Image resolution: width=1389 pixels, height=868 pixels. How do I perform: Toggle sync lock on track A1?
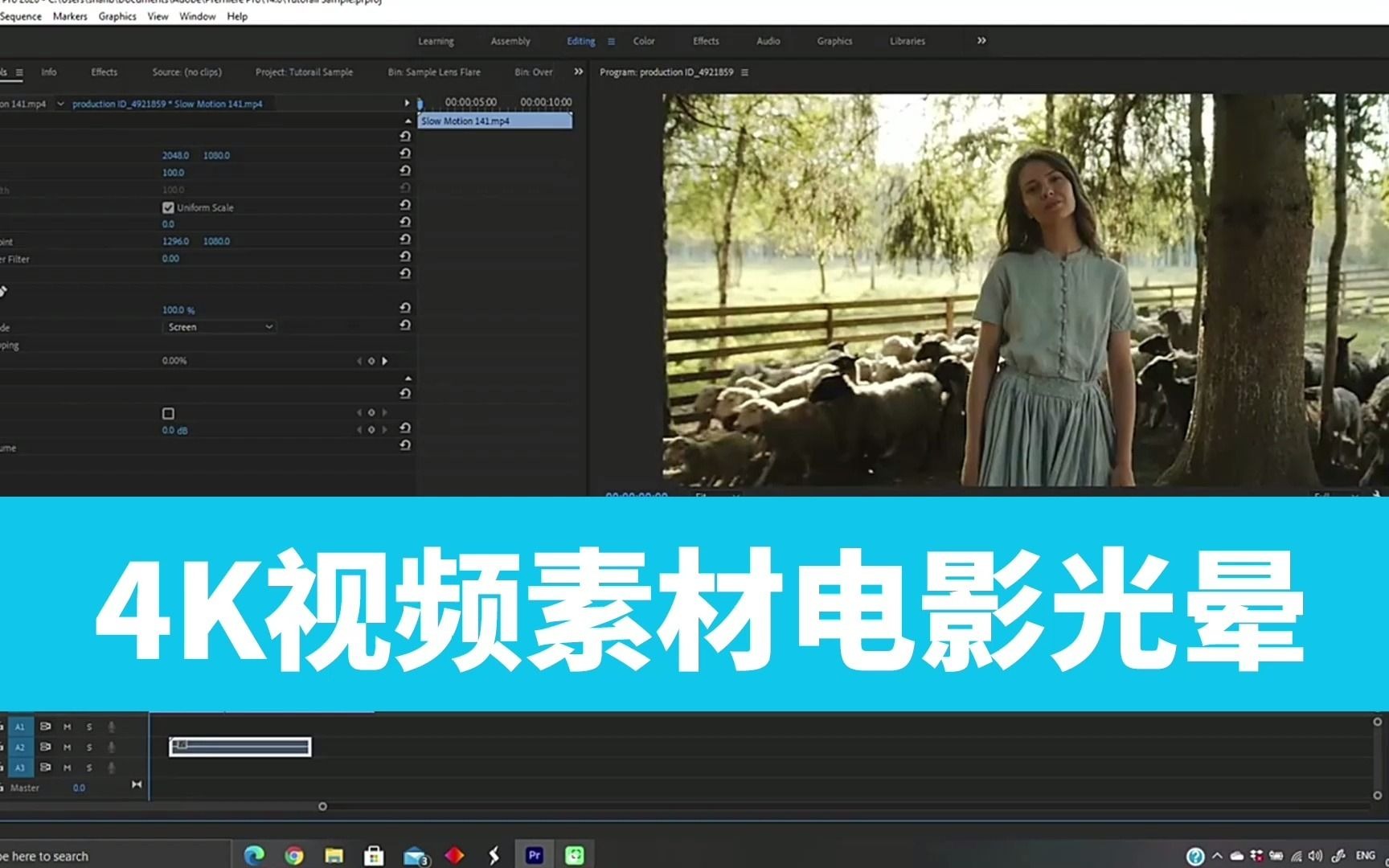pos(45,727)
